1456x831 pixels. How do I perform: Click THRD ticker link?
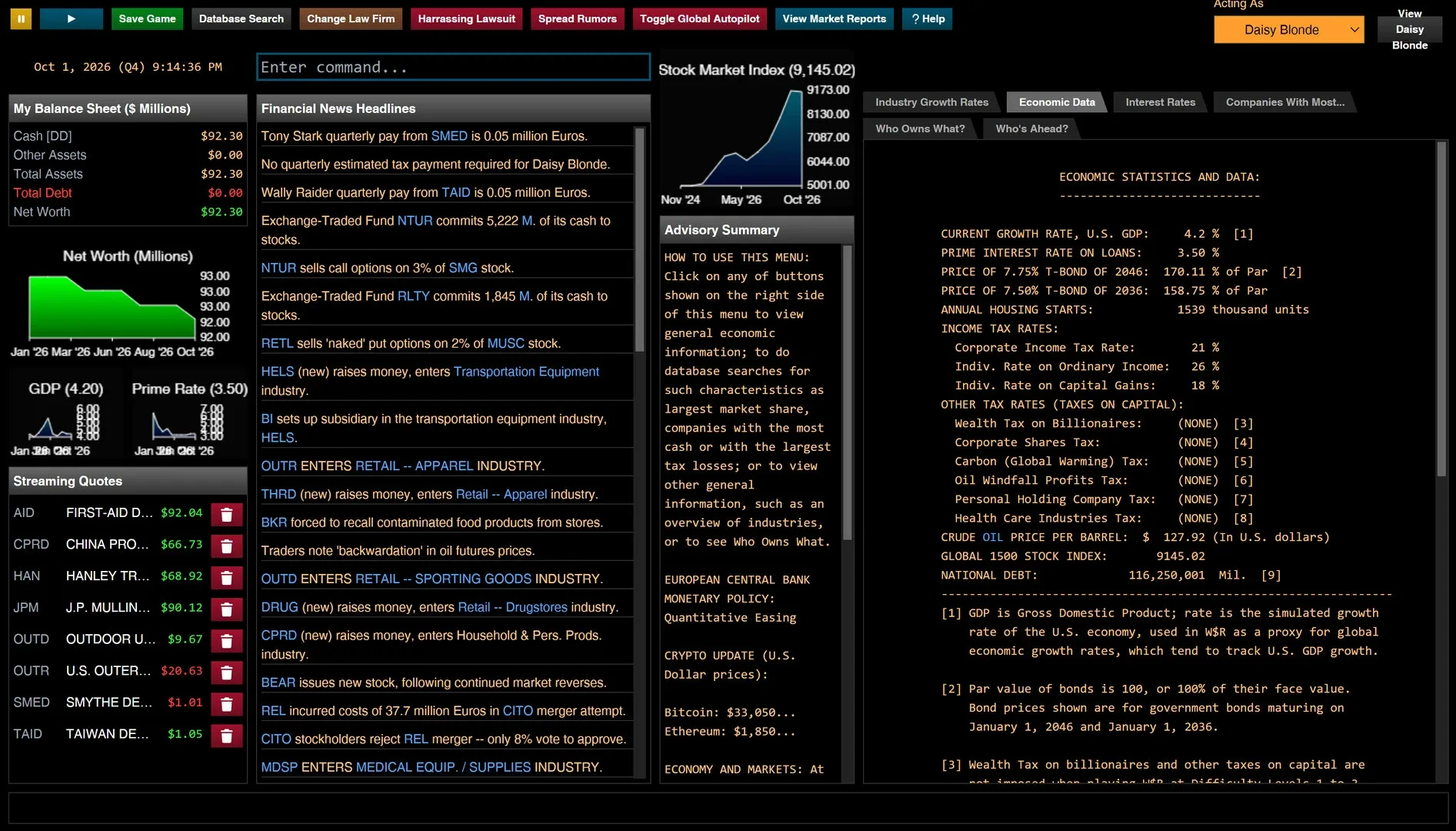click(x=278, y=494)
